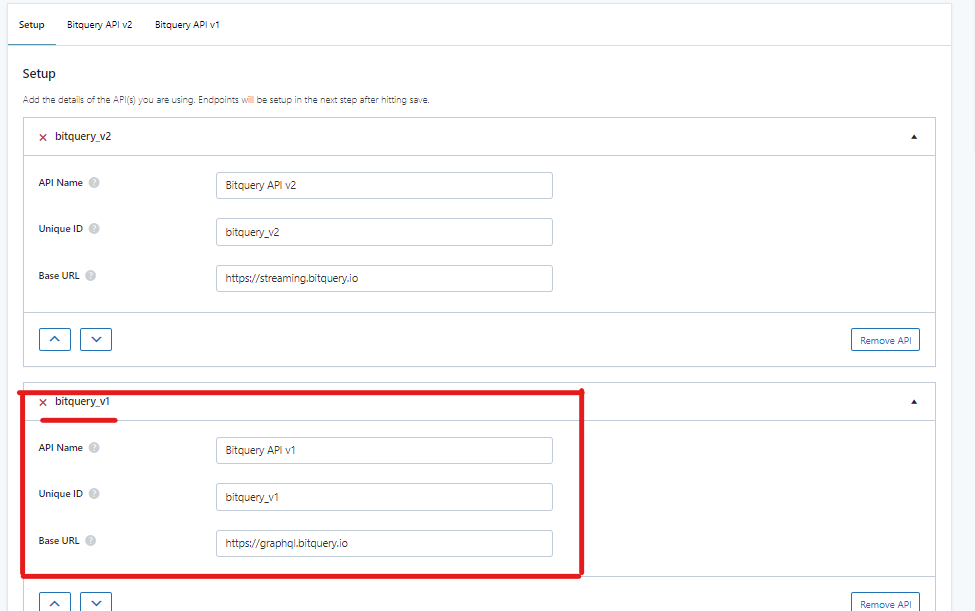Show help for bitquery_v2 API Name

pyautogui.click(x=94, y=183)
